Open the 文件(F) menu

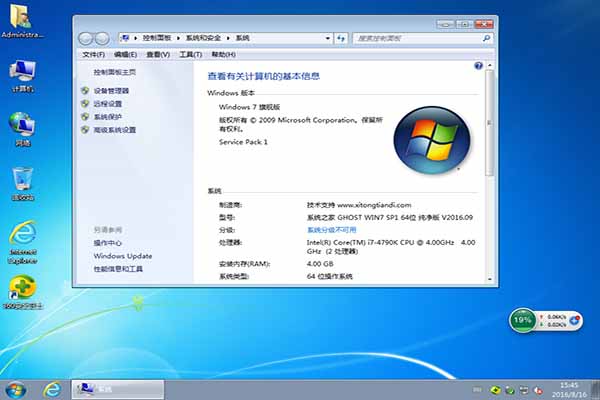pyautogui.click(x=93, y=54)
